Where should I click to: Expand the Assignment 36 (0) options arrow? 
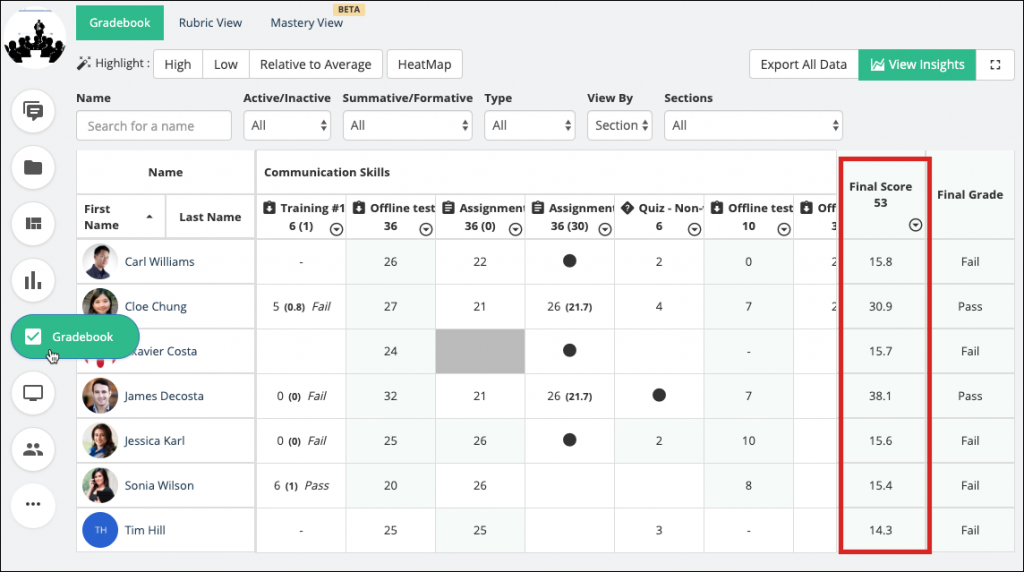point(515,229)
